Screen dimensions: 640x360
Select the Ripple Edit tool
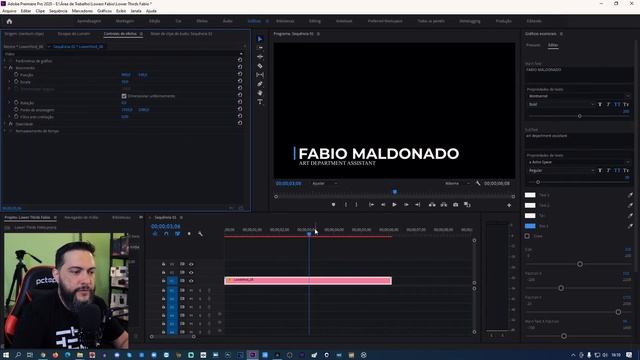tap(260, 57)
